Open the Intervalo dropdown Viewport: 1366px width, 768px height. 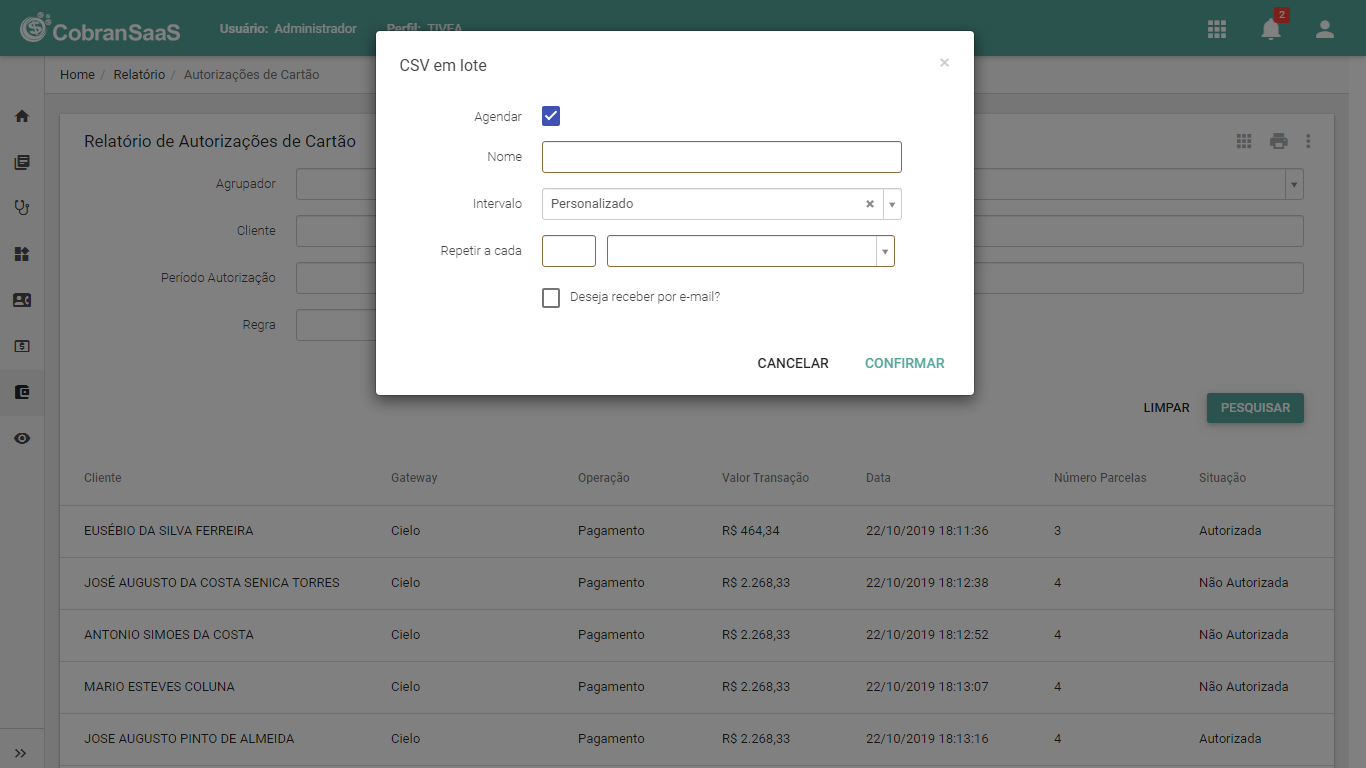coord(892,204)
